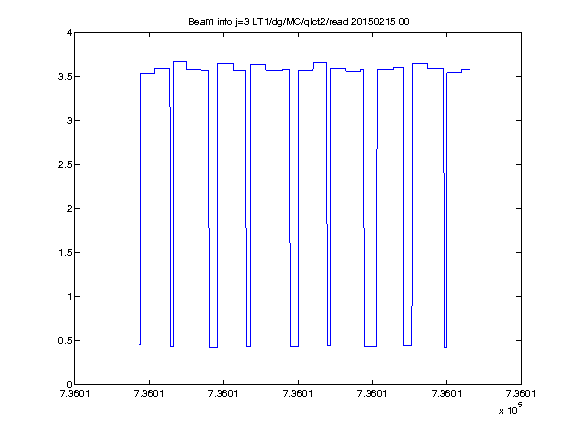
Task: Click the y-axis label 2
Action: (x=69, y=209)
